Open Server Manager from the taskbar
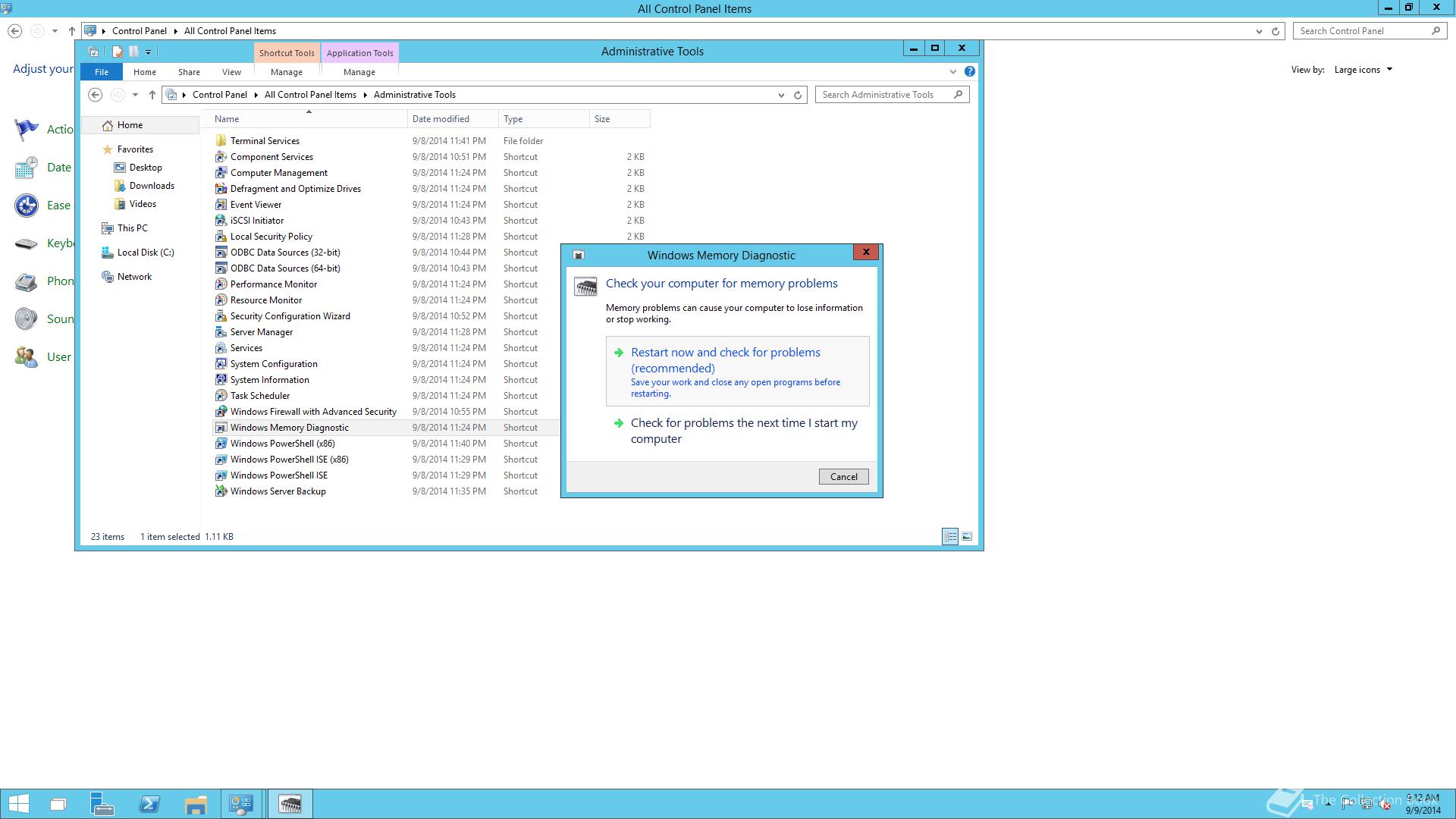The height and width of the screenshot is (819, 1456). point(103,804)
